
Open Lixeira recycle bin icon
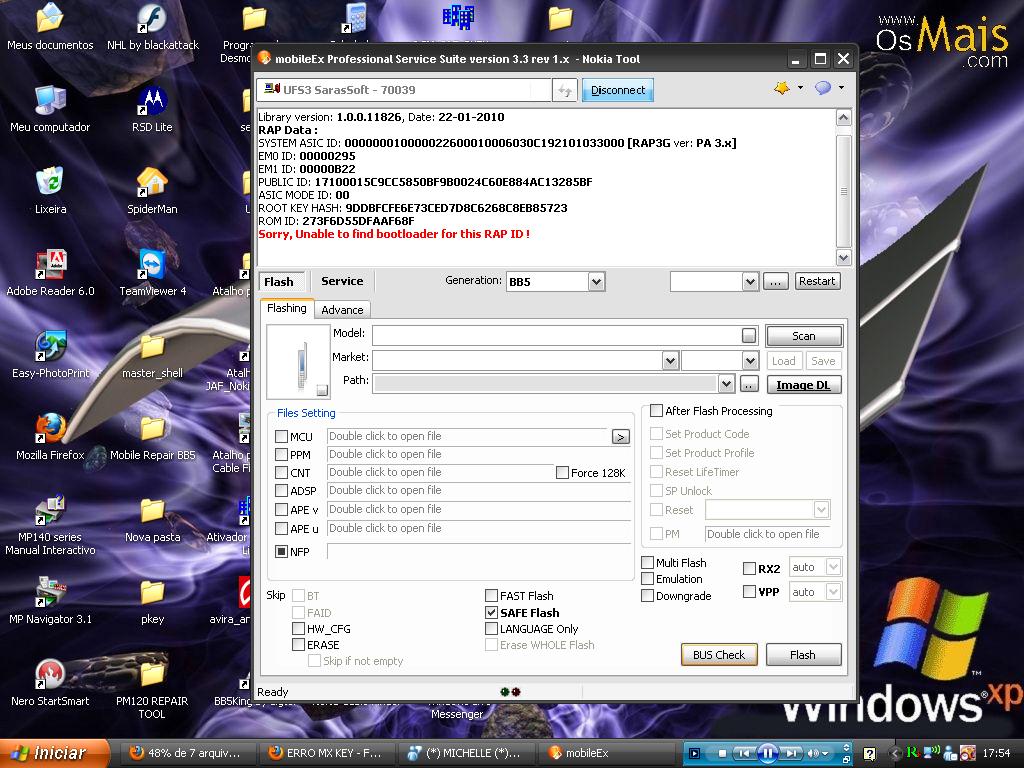50,191
